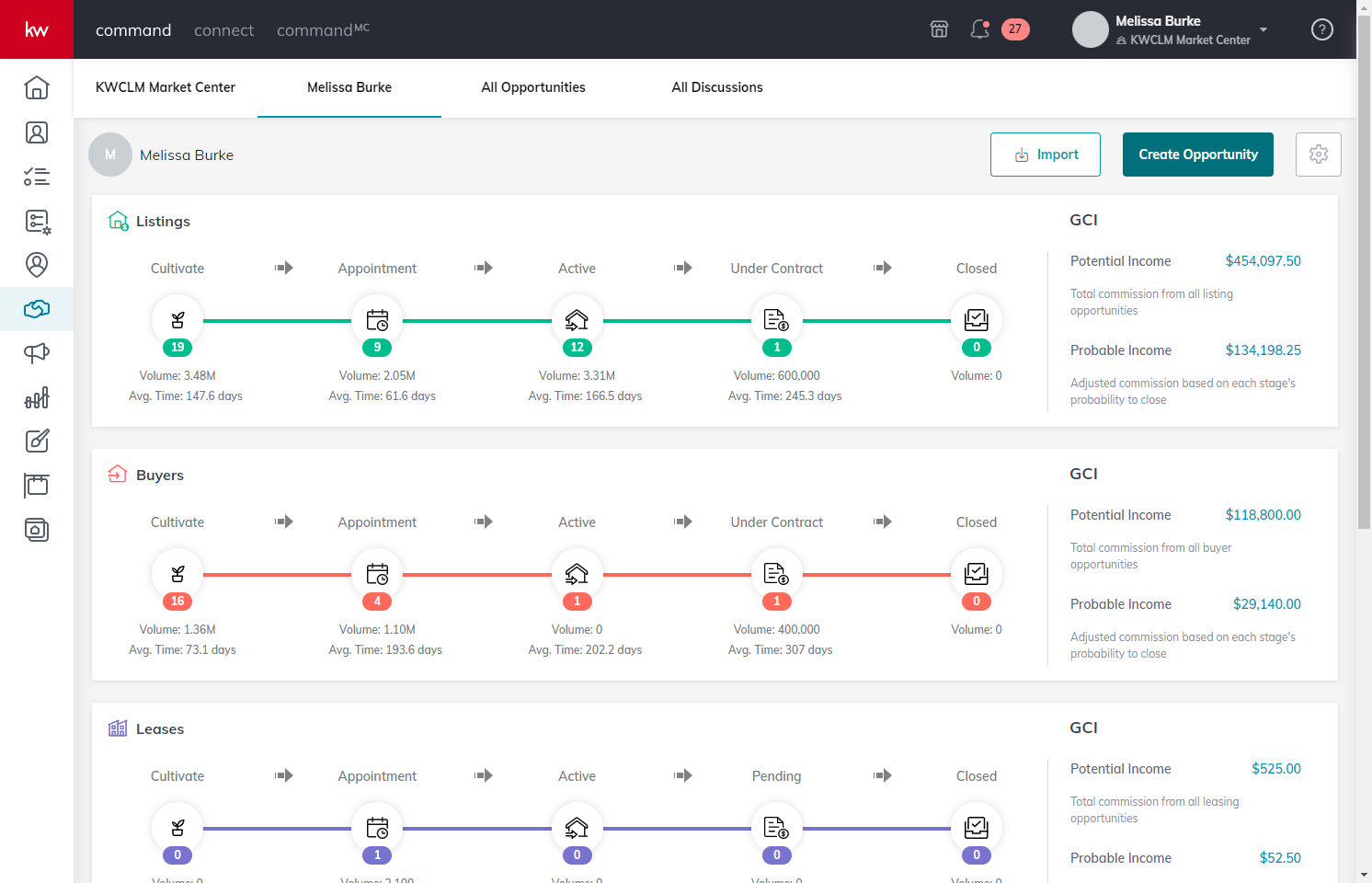Open the bar chart Reports icon in the sidebar

coord(37,397)
